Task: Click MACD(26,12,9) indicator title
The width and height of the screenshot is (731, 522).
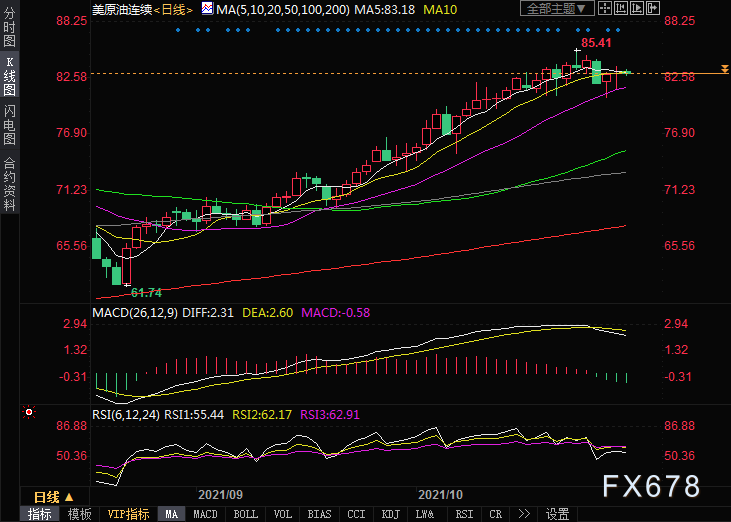Action: tap(135, 312)
